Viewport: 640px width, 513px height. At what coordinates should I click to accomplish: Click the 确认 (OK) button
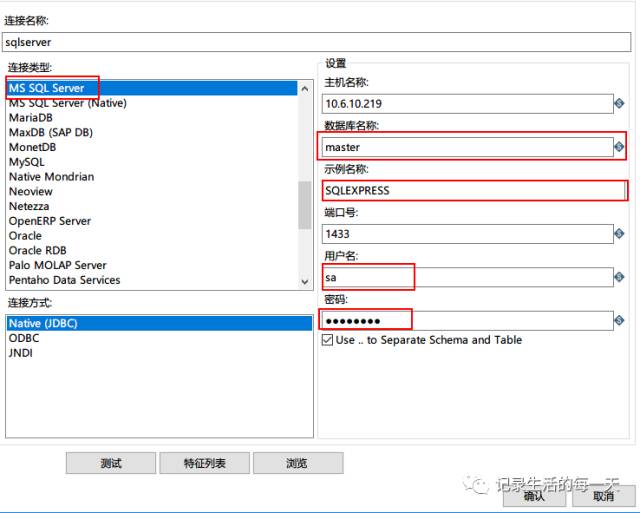534,496
